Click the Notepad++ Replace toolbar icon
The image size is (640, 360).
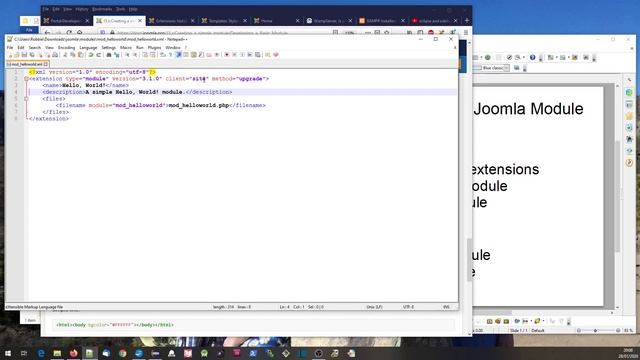pyautogui.click(x=117, y=55)
